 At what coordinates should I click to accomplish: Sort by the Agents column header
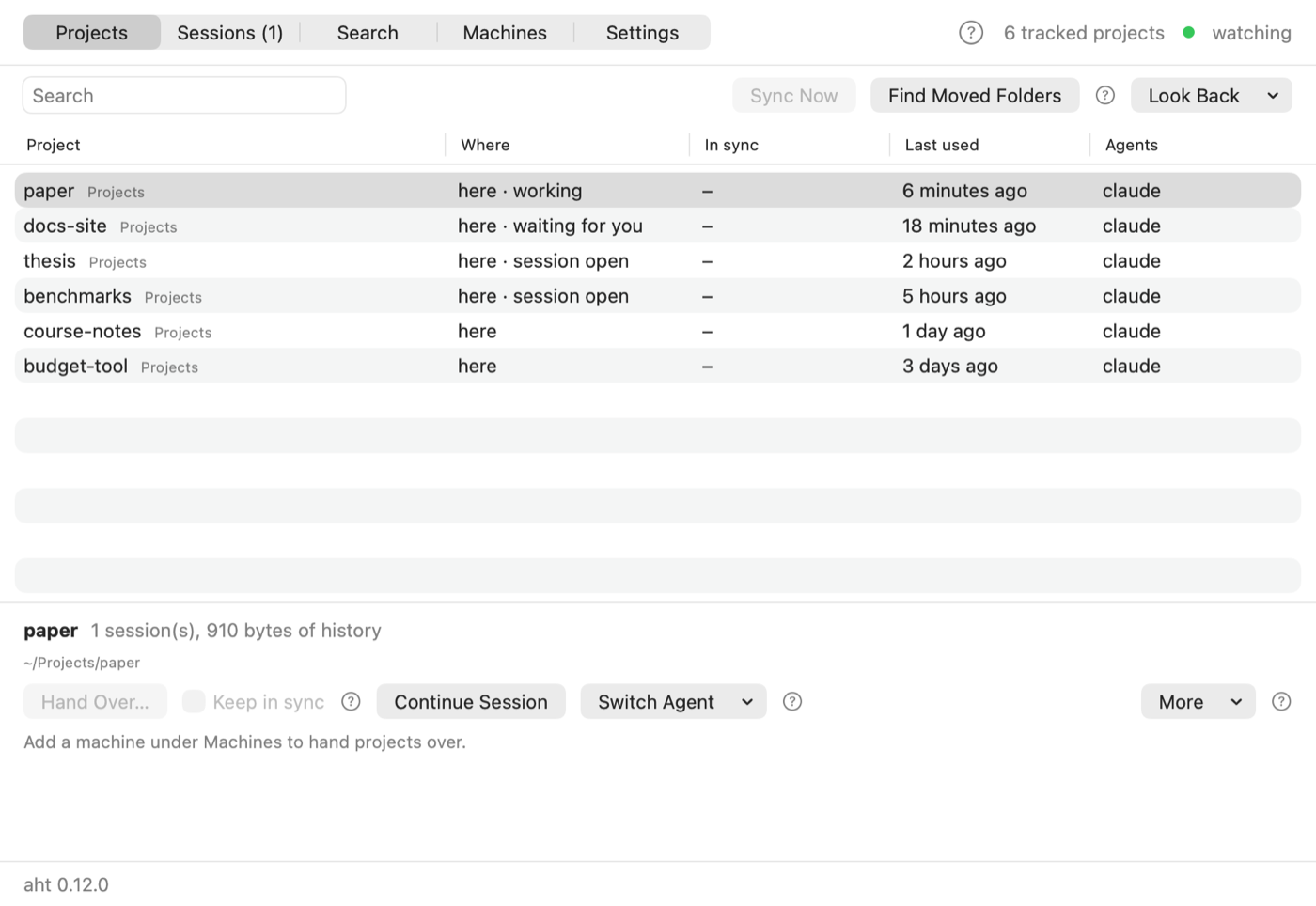click(x=1132, y=145)
